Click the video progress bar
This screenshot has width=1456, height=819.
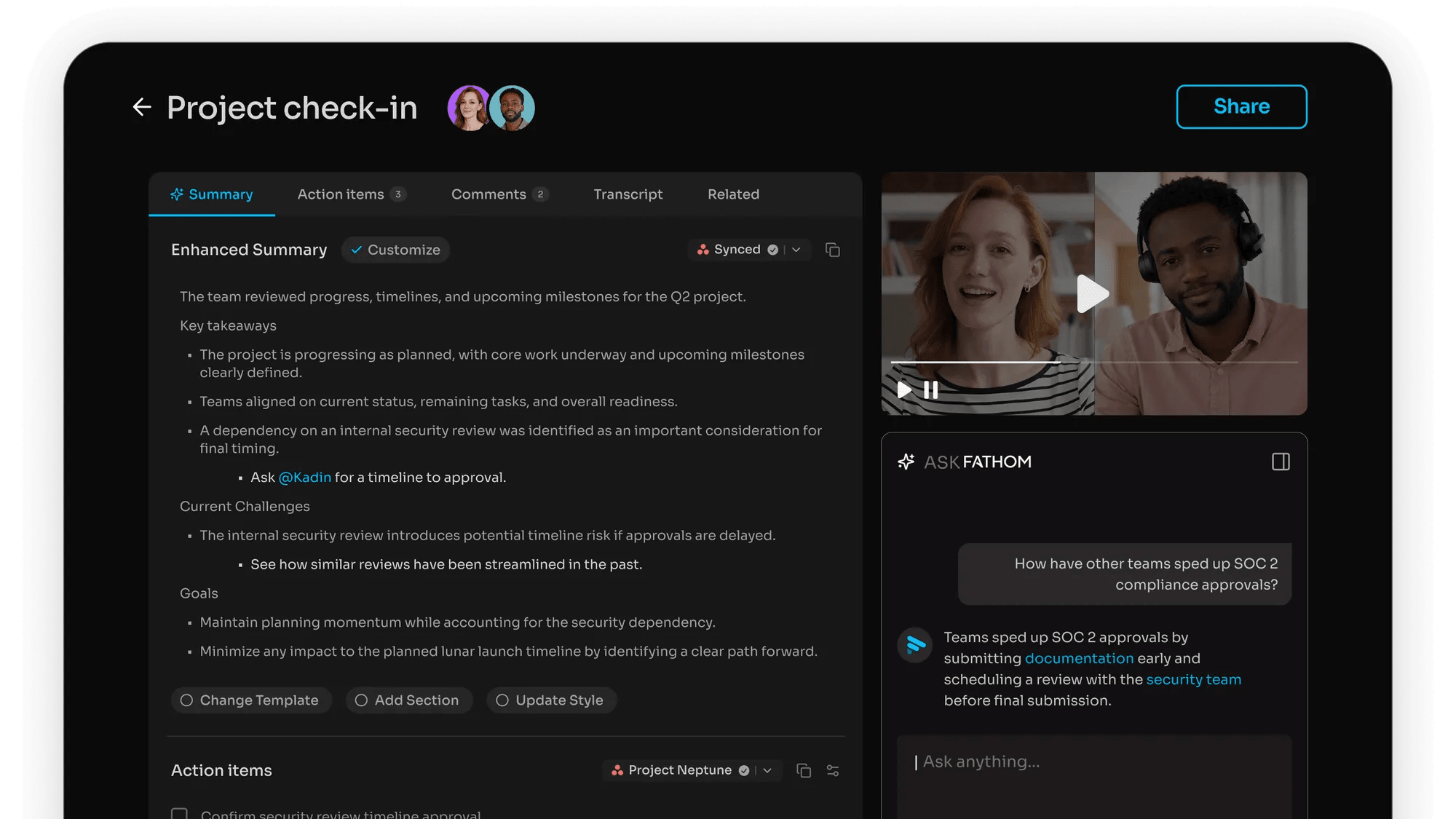click(x=1094, y=362)
